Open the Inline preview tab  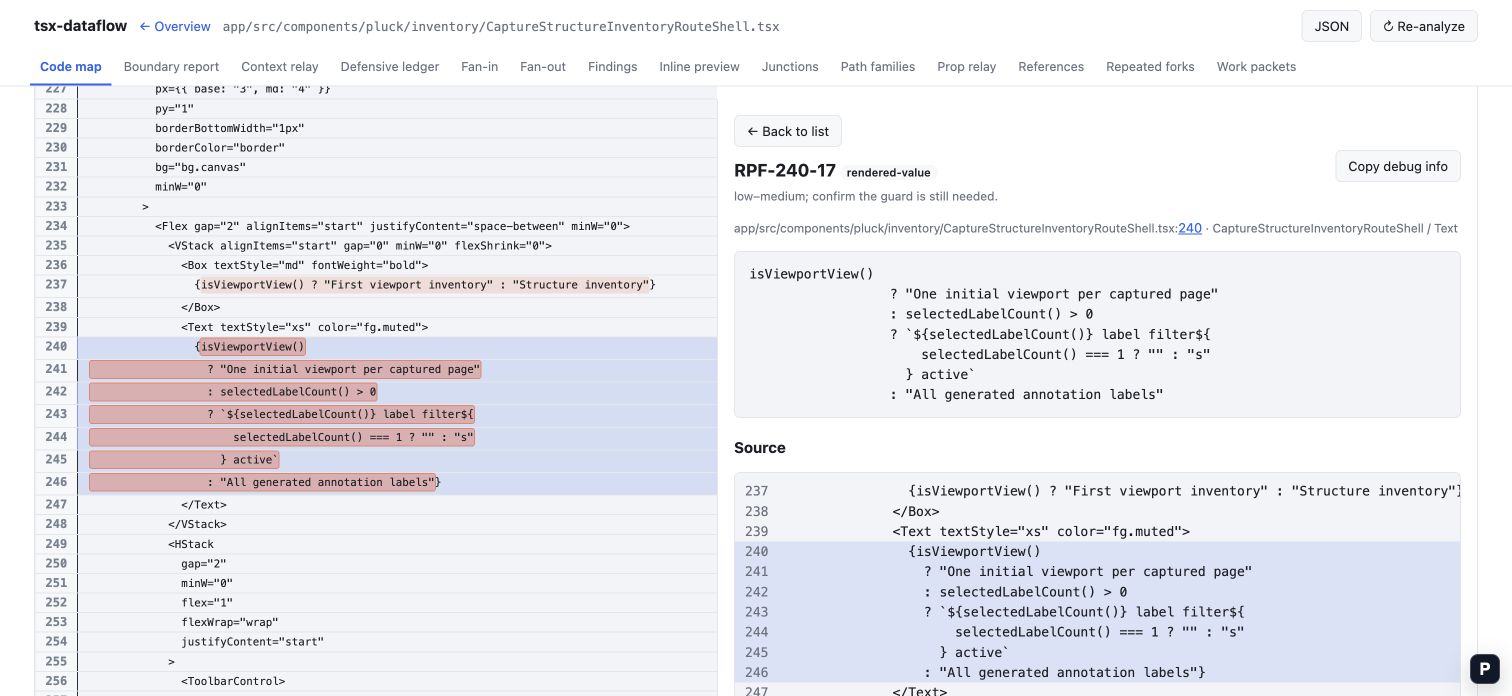coord(700,66)
